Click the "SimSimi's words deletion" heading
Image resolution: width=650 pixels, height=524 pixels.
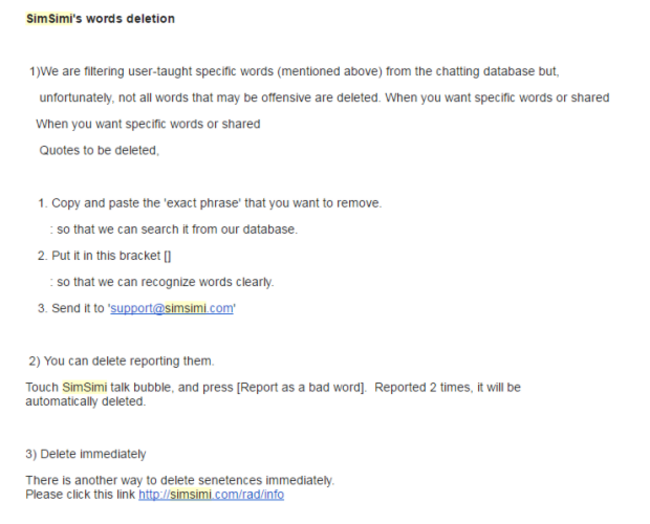pyautogui.click(x=100, y=19)
